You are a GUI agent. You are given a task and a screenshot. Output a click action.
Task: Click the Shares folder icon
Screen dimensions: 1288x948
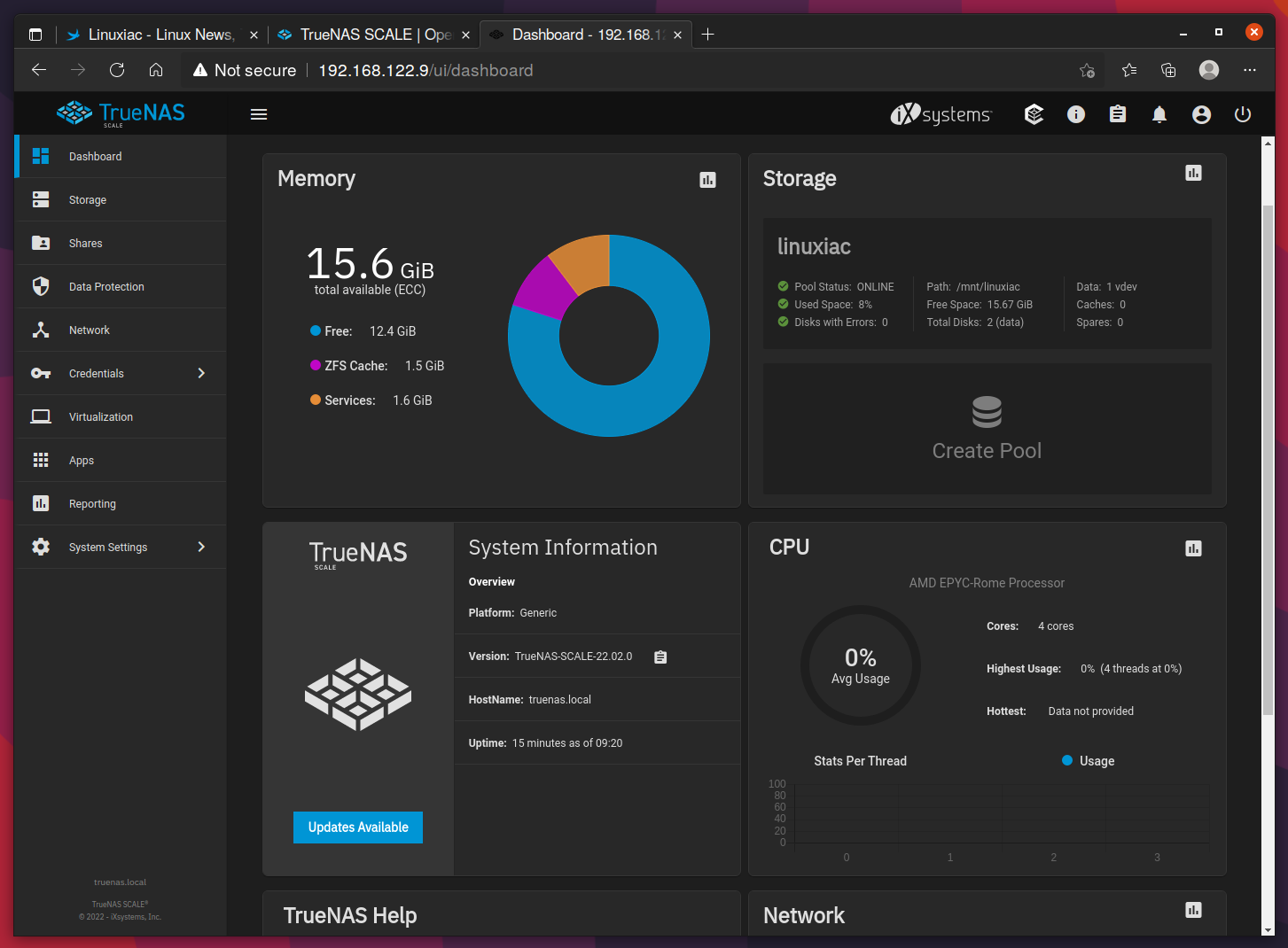(x=41, y=243)
